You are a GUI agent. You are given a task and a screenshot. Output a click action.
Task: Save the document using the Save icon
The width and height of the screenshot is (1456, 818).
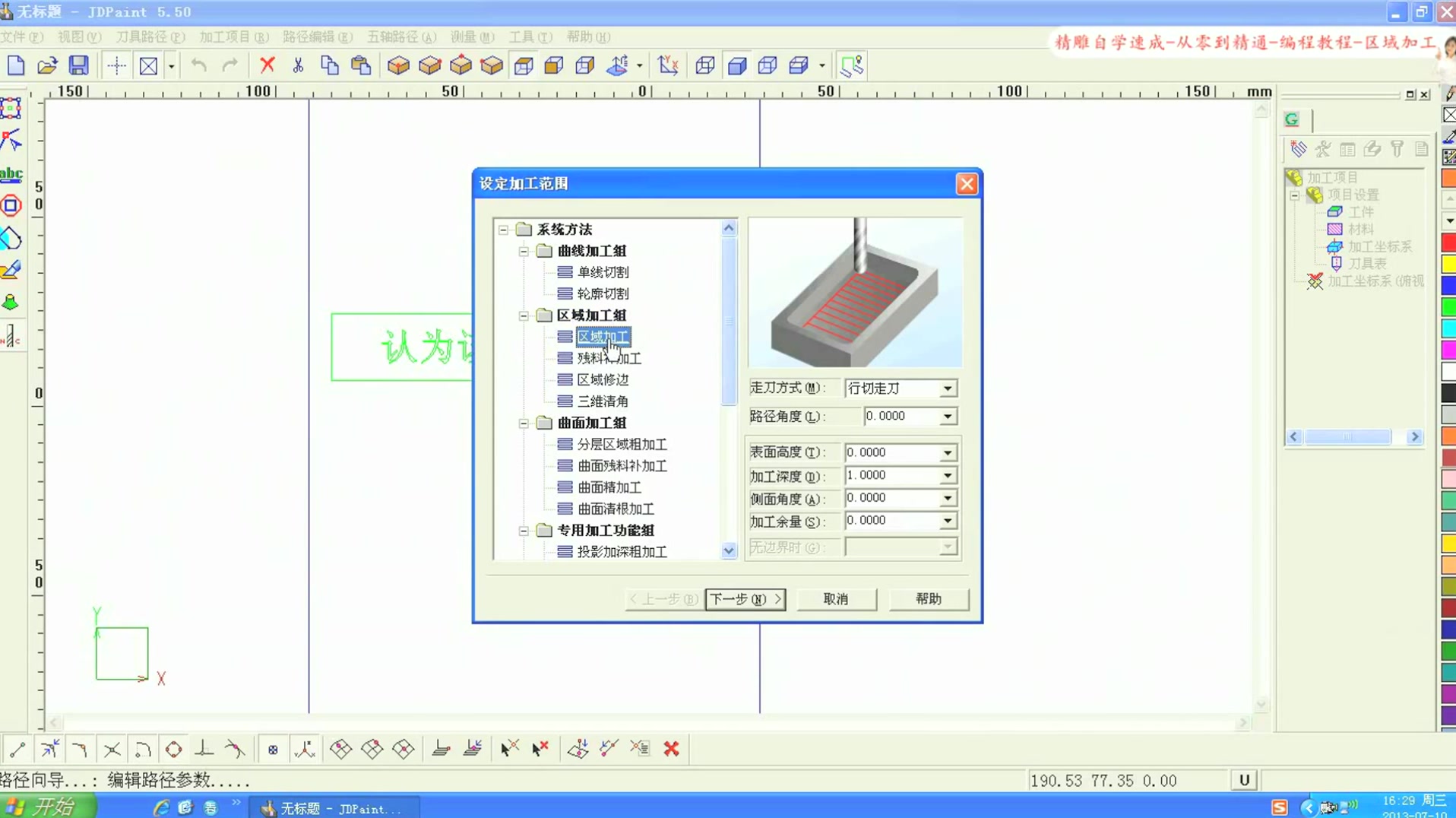78,65
